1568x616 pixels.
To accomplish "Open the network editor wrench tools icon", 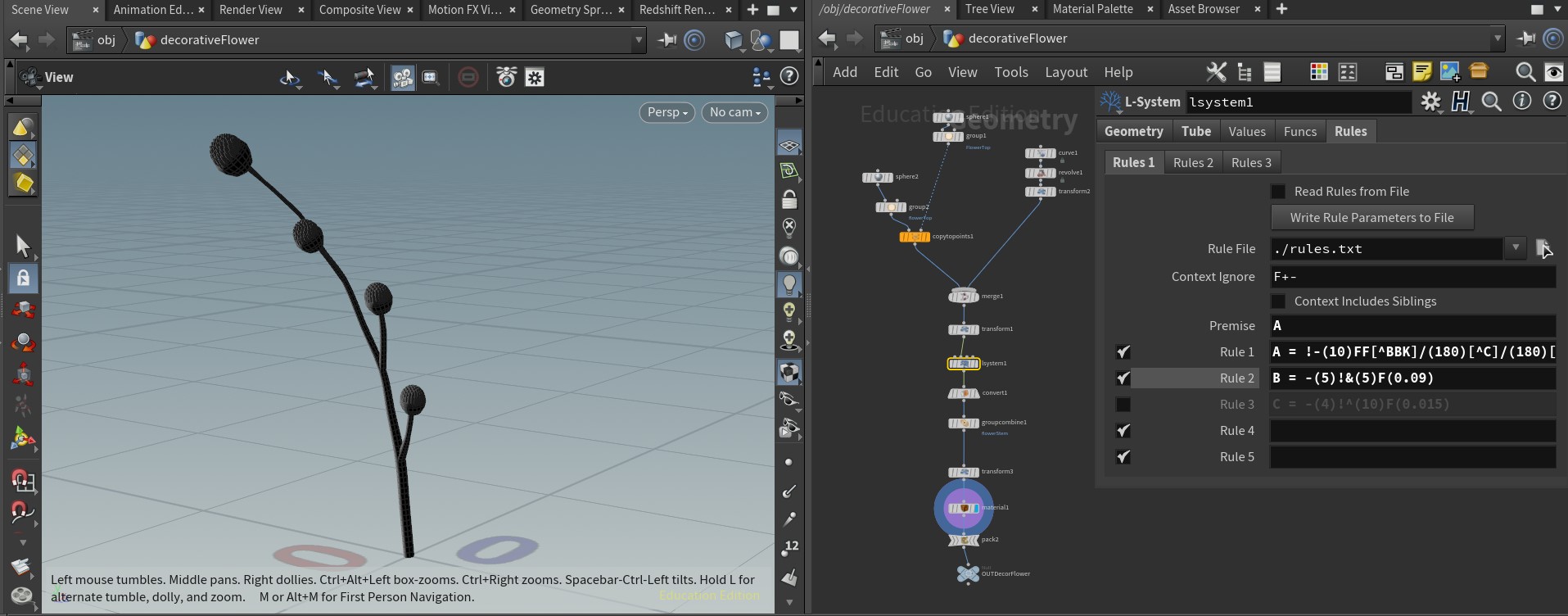I will point(1216,72).
